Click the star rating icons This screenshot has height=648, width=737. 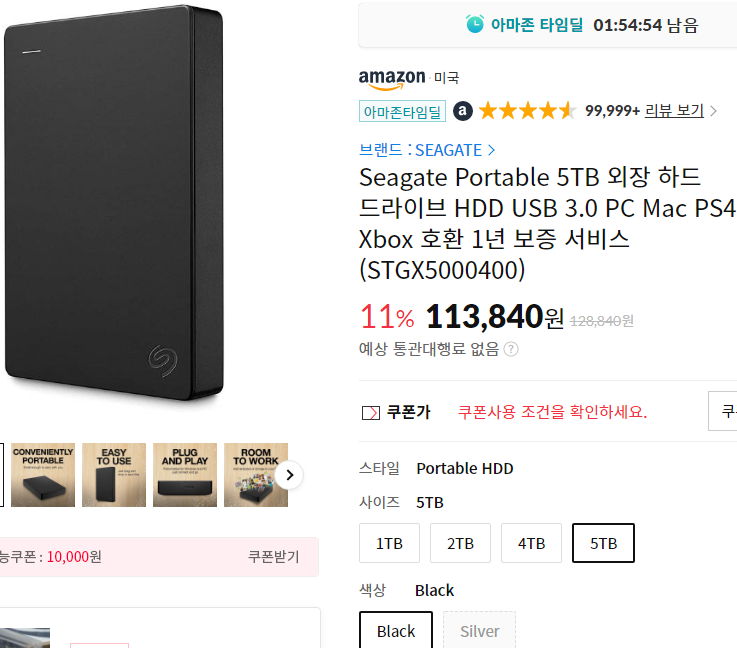pos(527,111)
